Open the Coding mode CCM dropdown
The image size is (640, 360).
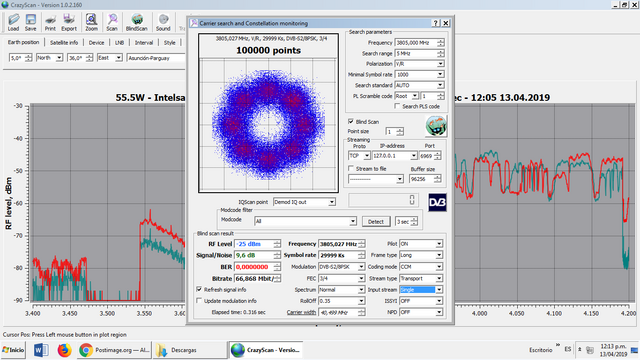click(439, 267)
